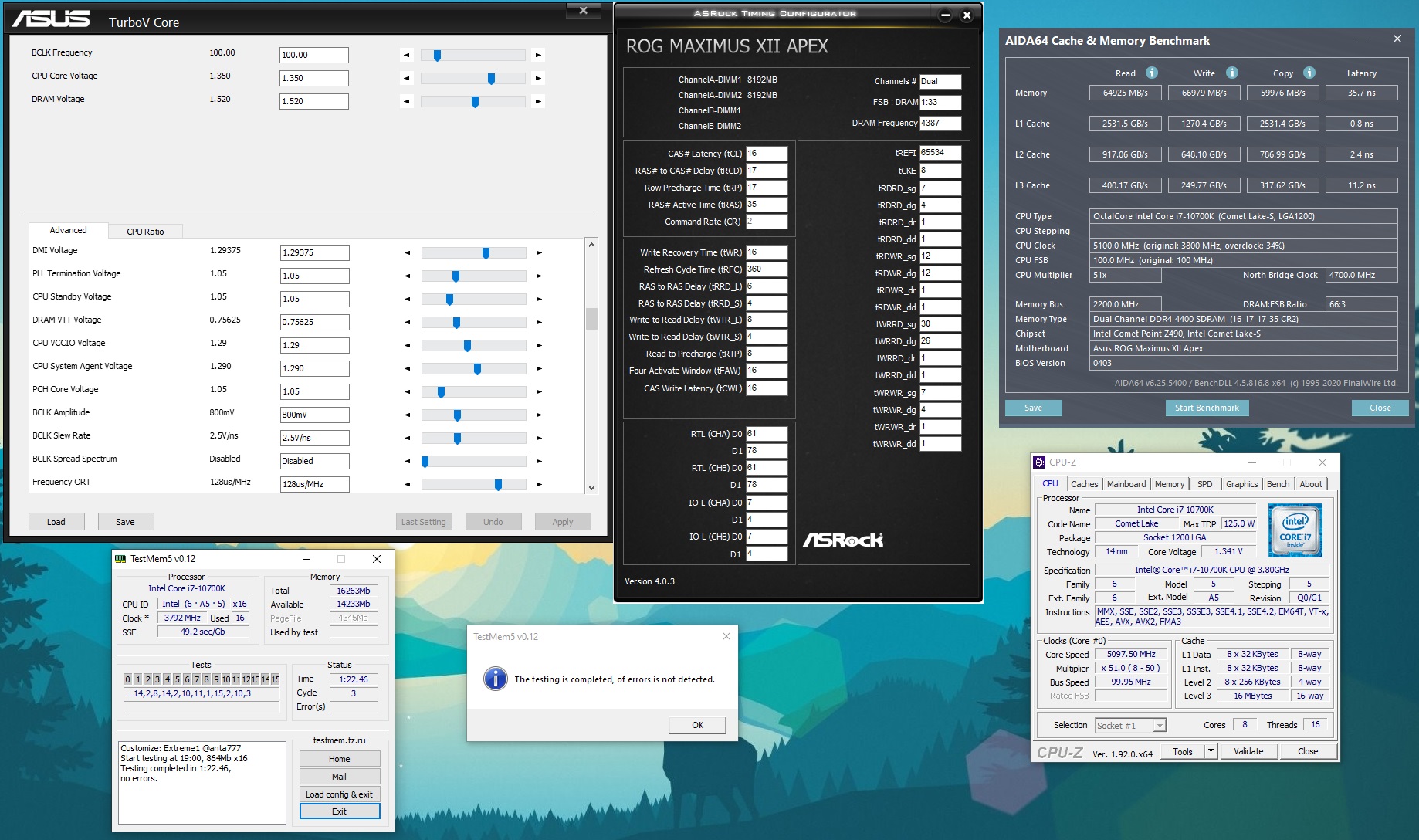Open the About tab in CPU-Z
This screenshot has height=840, width=1419.
pos(1311,484)
